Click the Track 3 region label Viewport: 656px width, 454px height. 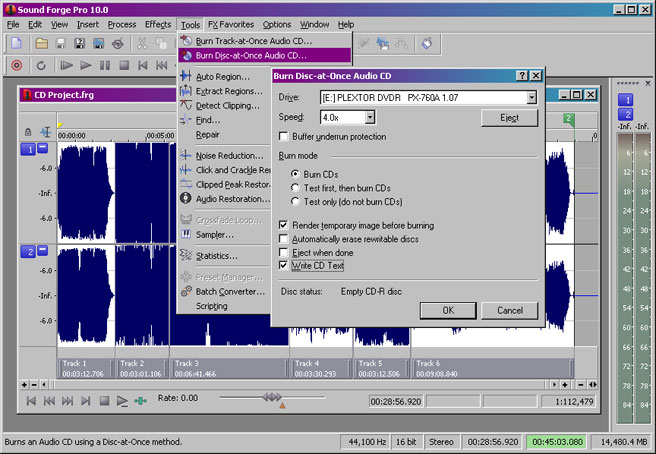[x=228, y=368]
